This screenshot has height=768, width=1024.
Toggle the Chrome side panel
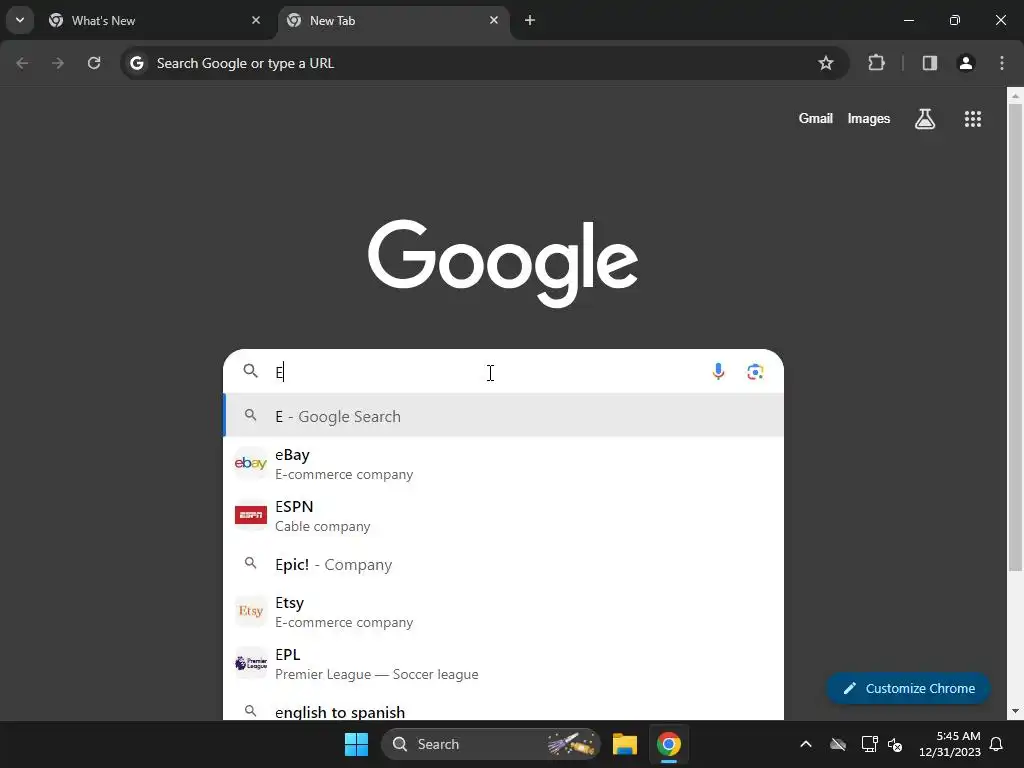pyautogui.click(x=929, y=63)
